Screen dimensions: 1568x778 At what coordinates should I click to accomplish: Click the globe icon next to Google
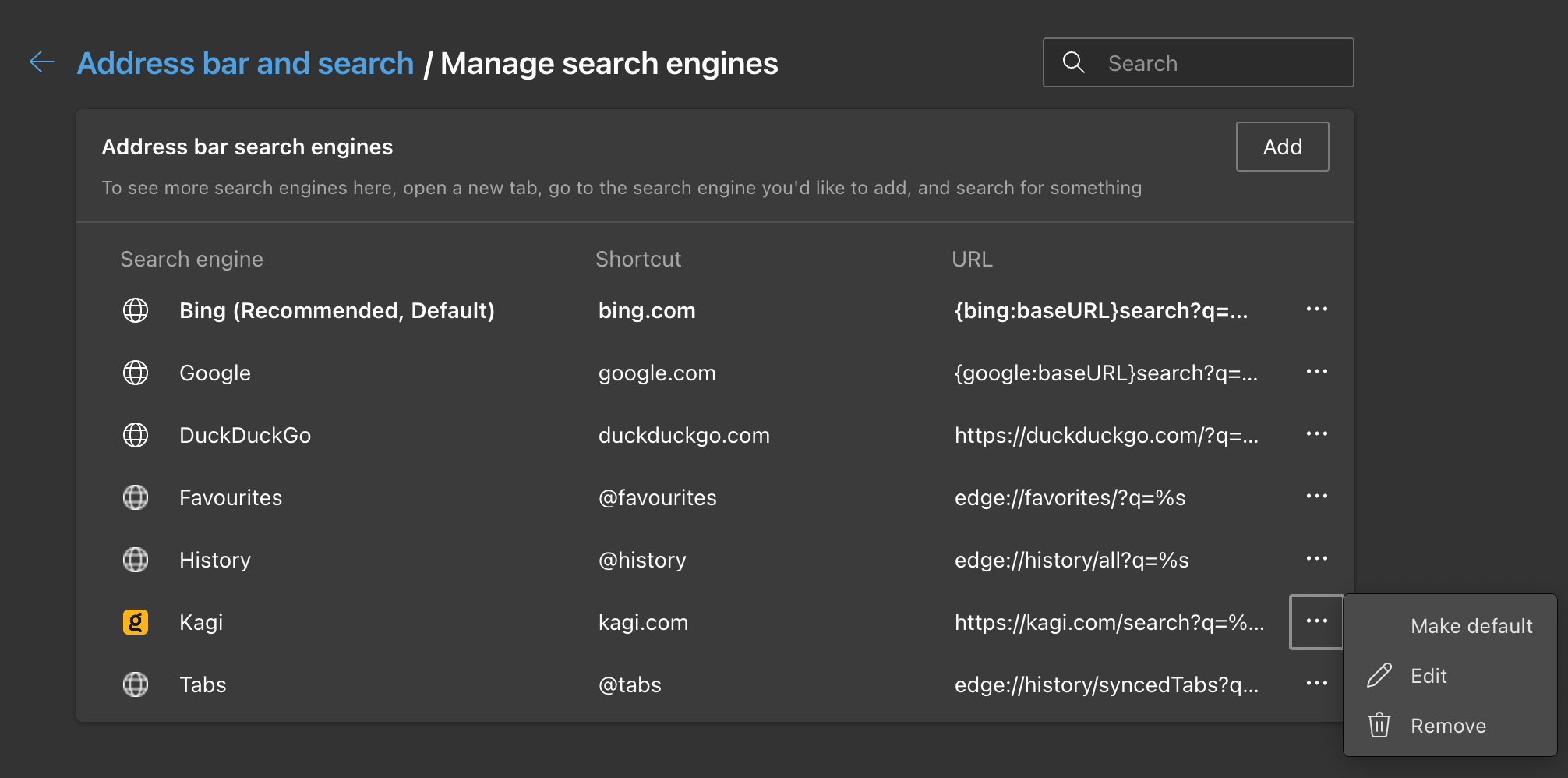(136, 373)
